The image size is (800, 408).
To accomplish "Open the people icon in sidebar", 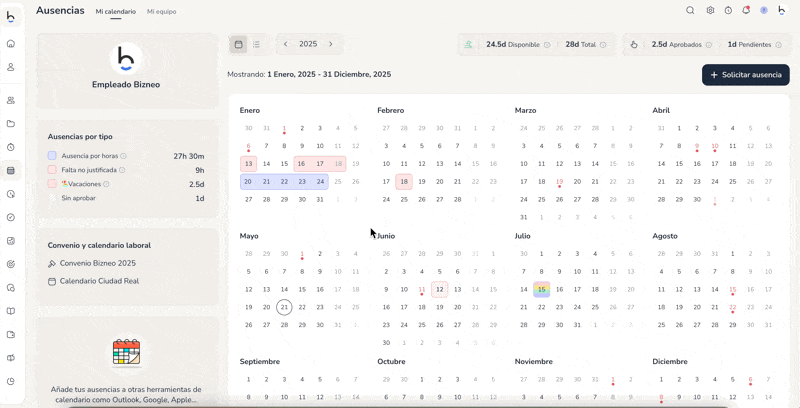I will tap(11, 100).
